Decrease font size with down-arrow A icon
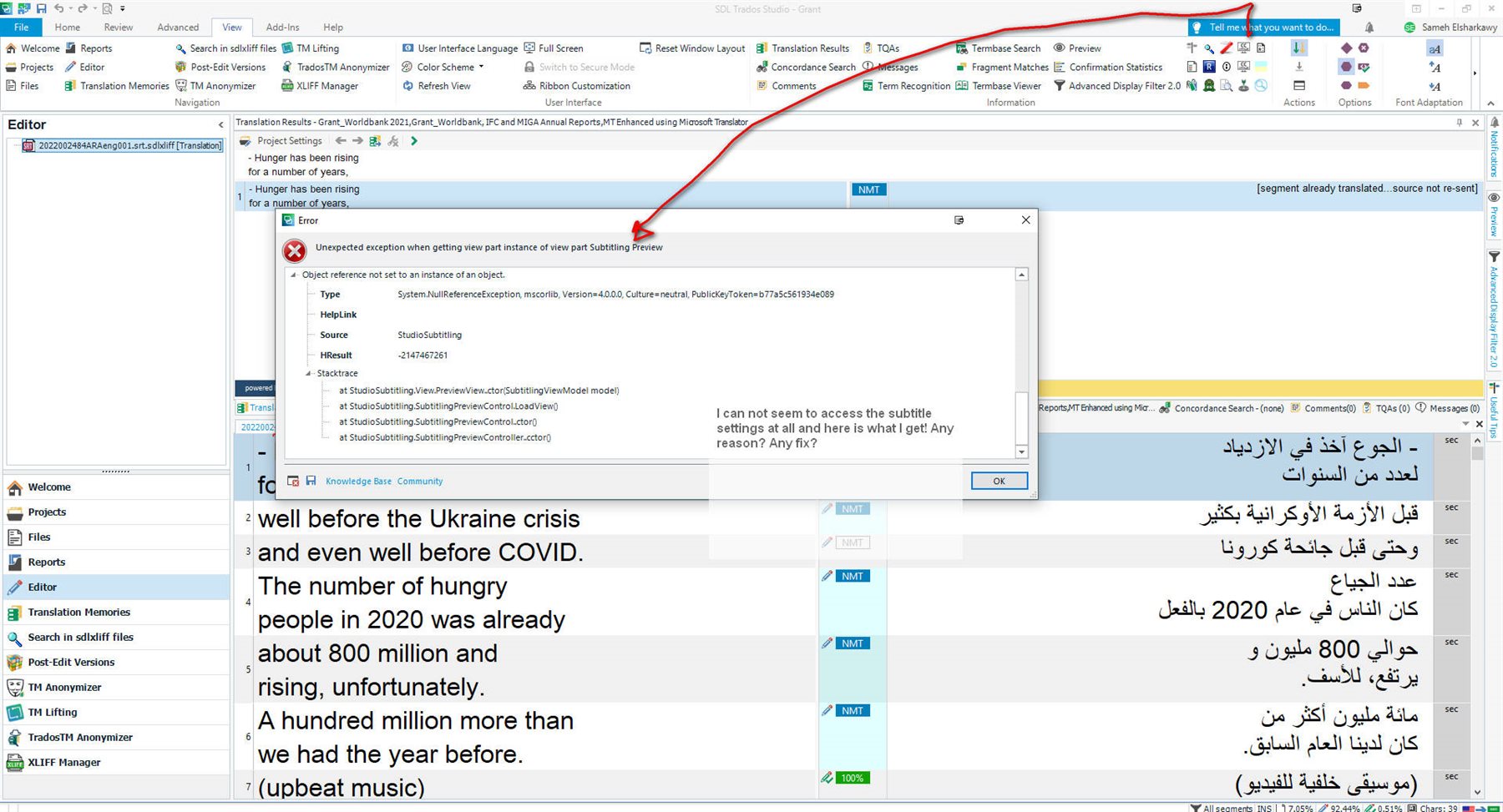 (1435, 85)
